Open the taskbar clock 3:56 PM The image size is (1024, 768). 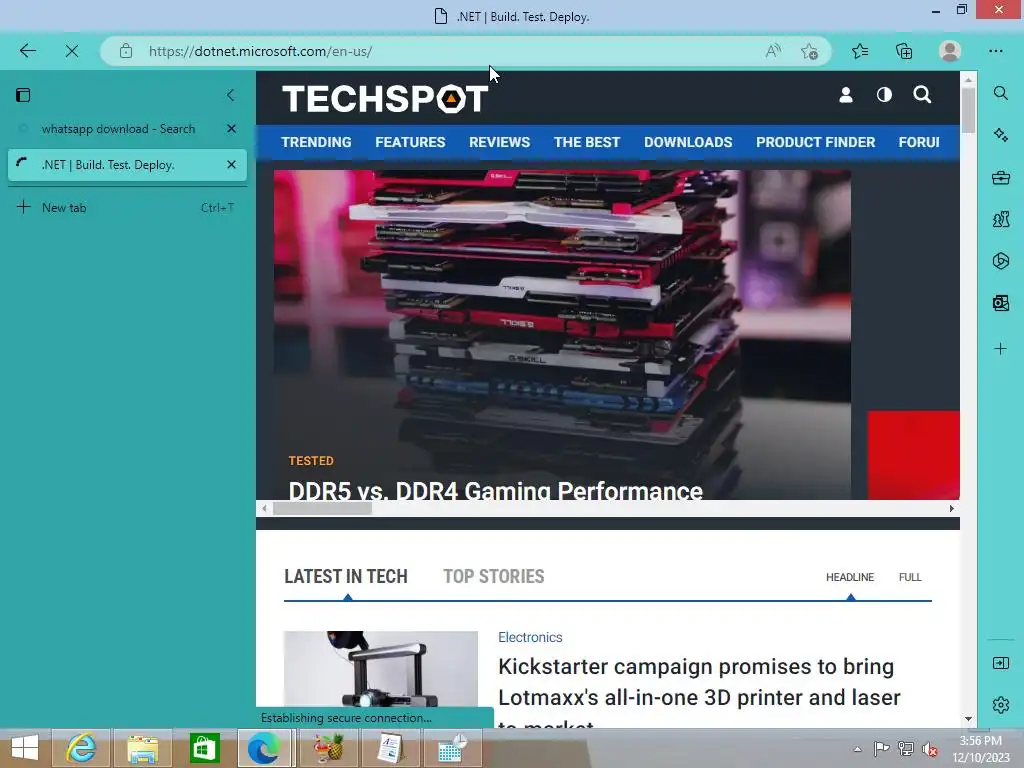tap(980, 749)
